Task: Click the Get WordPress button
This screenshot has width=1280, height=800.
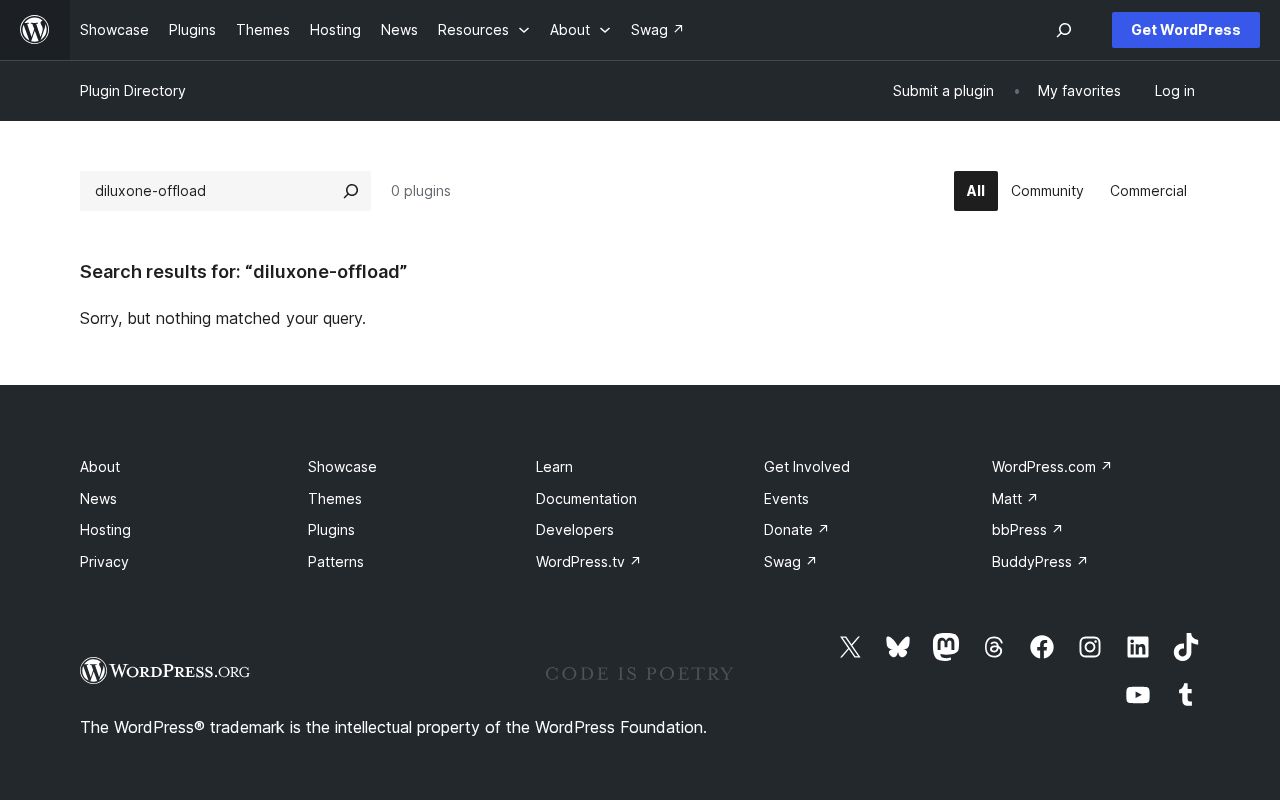Action: pyautogui.click(x=1186, y=30)
